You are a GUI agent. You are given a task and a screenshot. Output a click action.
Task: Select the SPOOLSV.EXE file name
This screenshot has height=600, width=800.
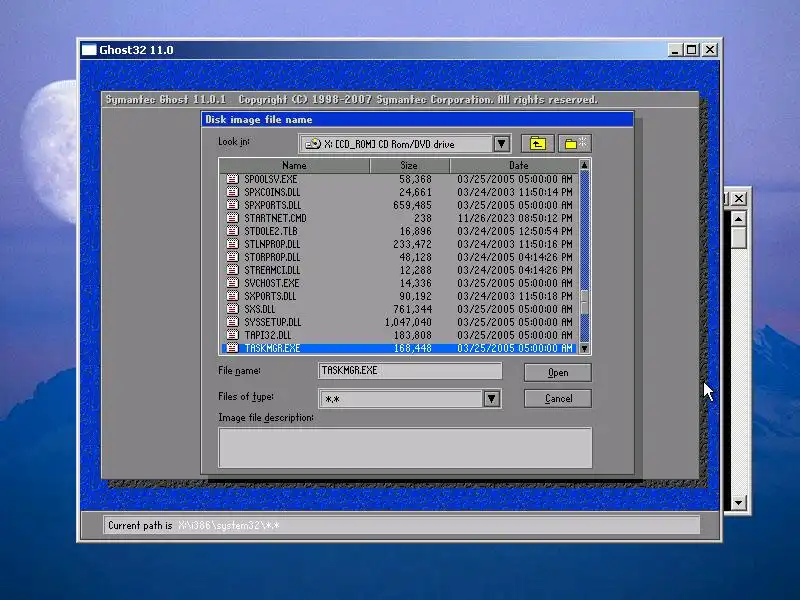(x=270, y=179)
